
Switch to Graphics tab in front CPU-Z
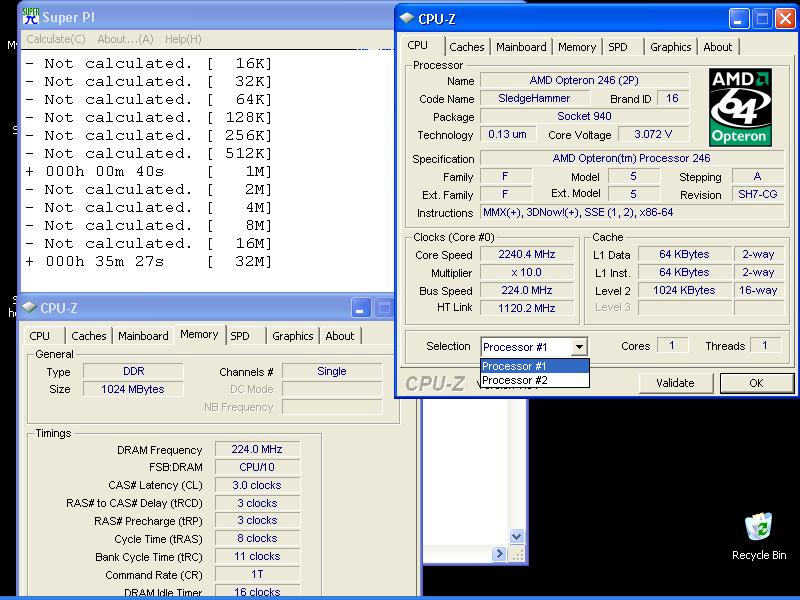[670, 47]
